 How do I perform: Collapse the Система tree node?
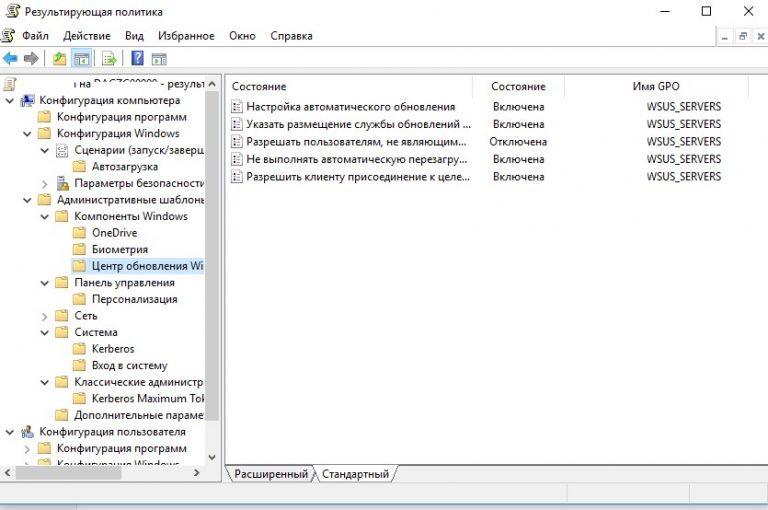point(45,332)
